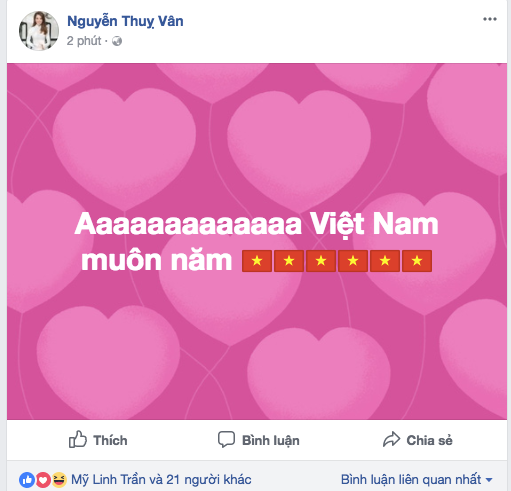Image resolution: width=511 pixels, height=491 pixels.
Task: View who reacted: Mỹ Linh Trần và 21 người khác
Action: [x=161, y=480]
